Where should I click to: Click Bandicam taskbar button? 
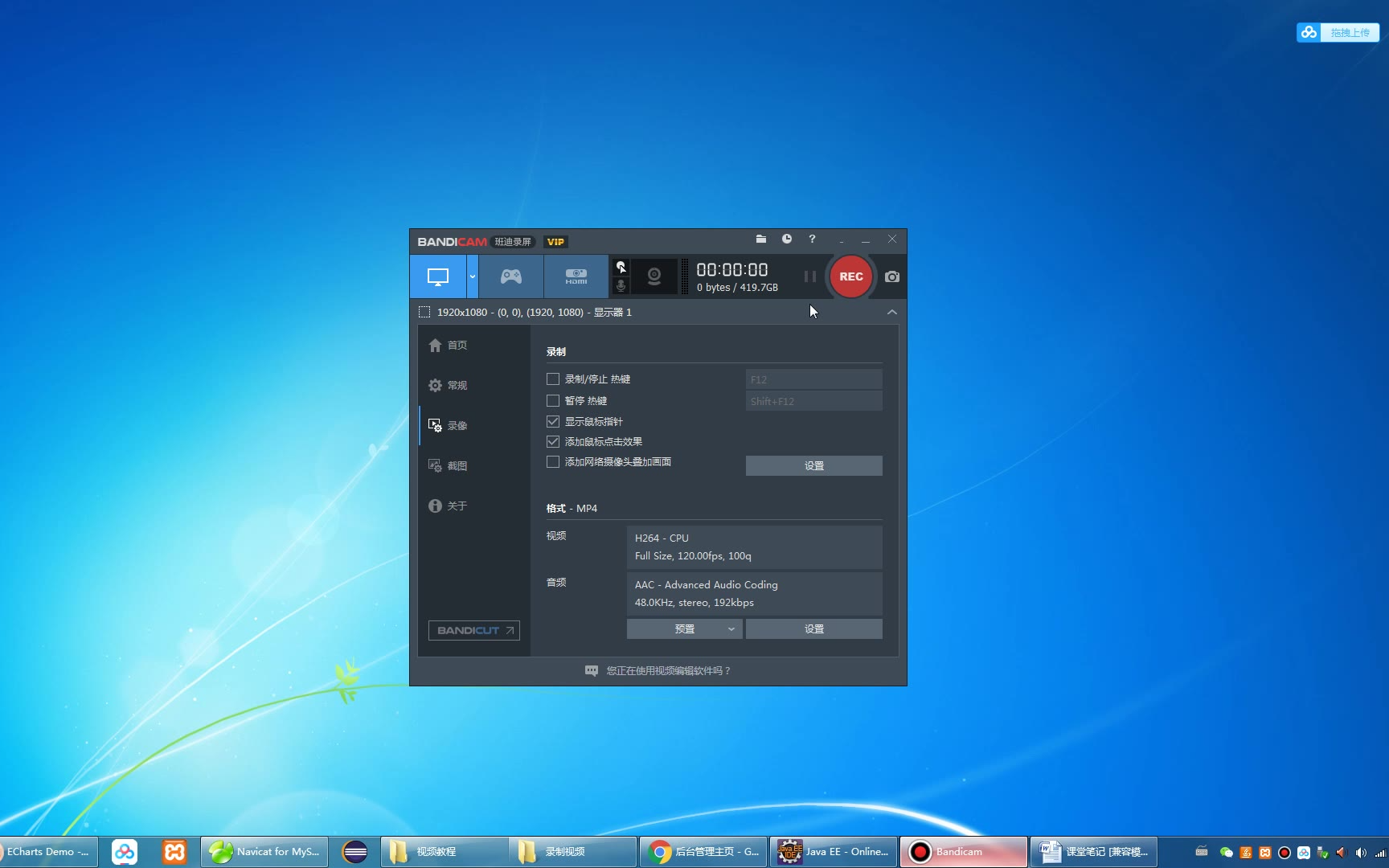tap(963, 852)
